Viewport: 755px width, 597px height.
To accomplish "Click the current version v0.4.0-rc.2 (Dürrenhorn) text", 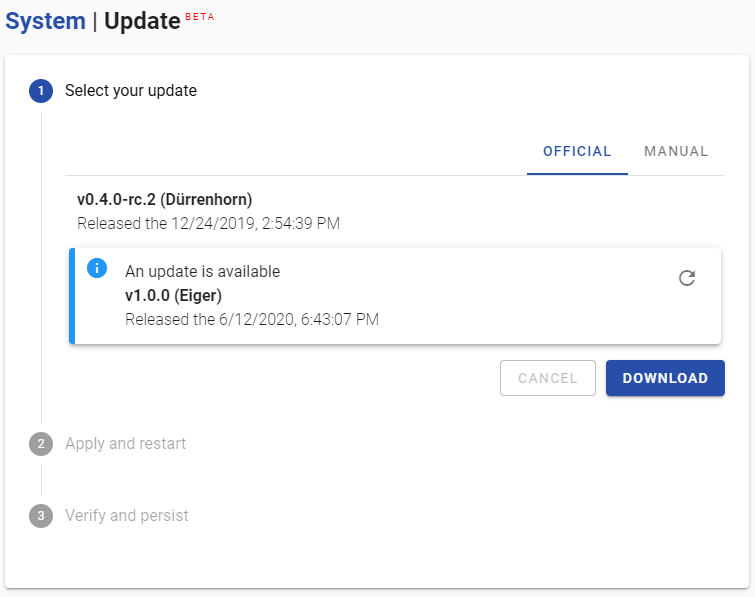I will point(165,199).
